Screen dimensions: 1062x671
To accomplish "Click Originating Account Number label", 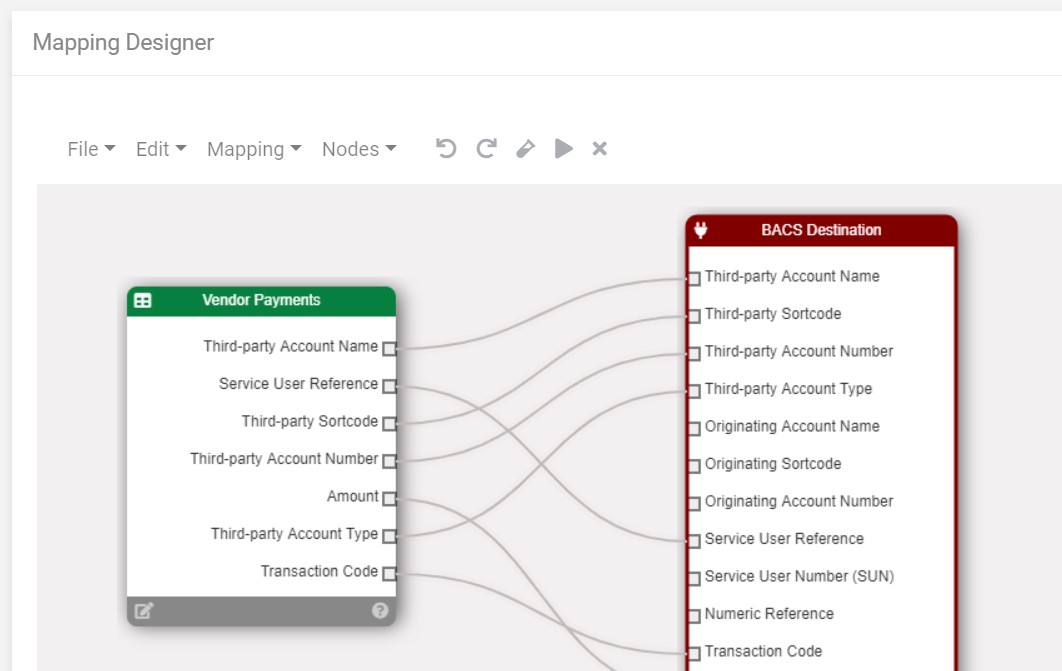I will (799, 501).
